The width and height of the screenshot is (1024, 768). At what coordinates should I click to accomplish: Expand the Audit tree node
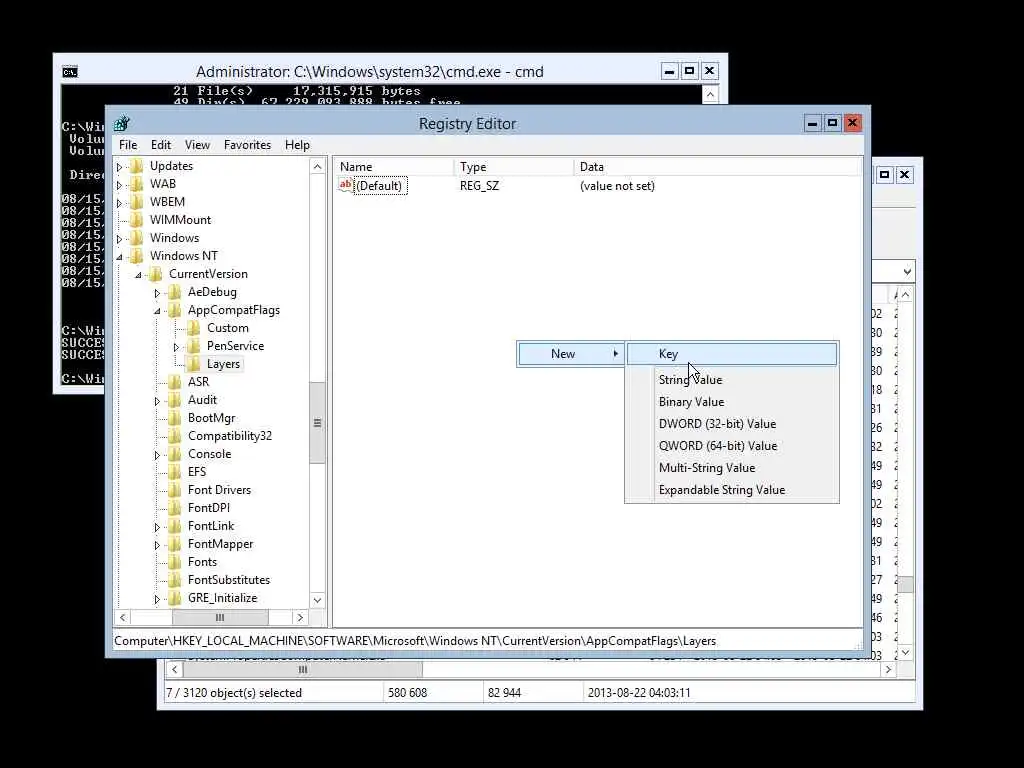pyautogui.click(x=157, y=401)
